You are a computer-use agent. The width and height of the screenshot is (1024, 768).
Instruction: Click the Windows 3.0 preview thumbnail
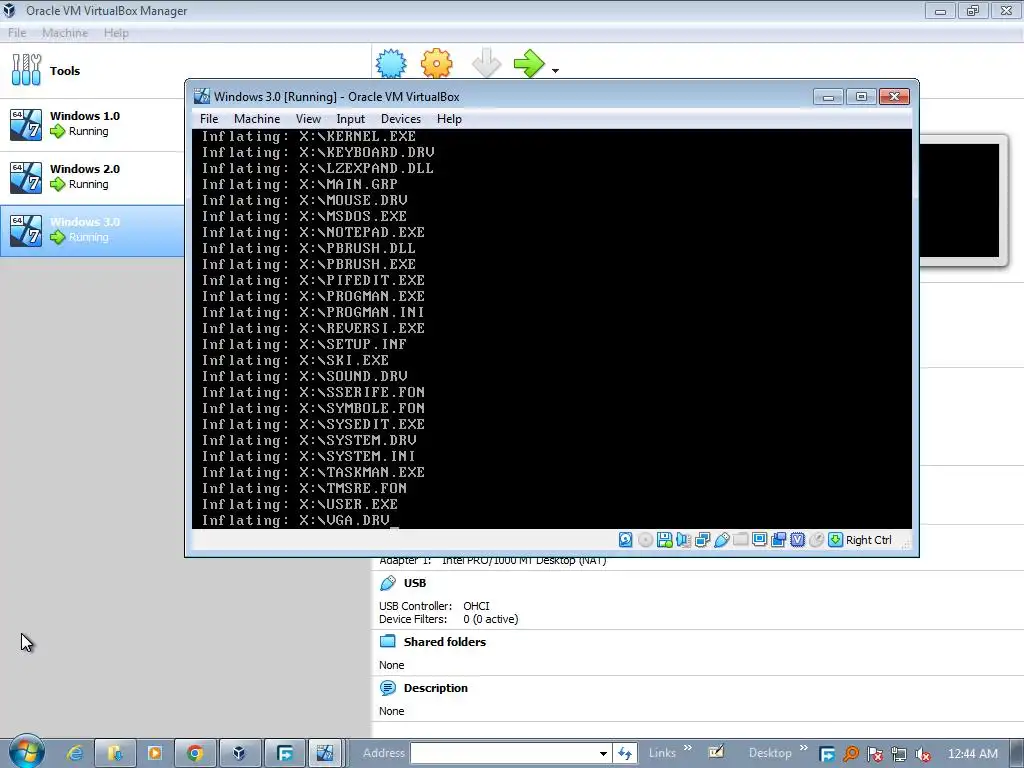pos(959,200)
